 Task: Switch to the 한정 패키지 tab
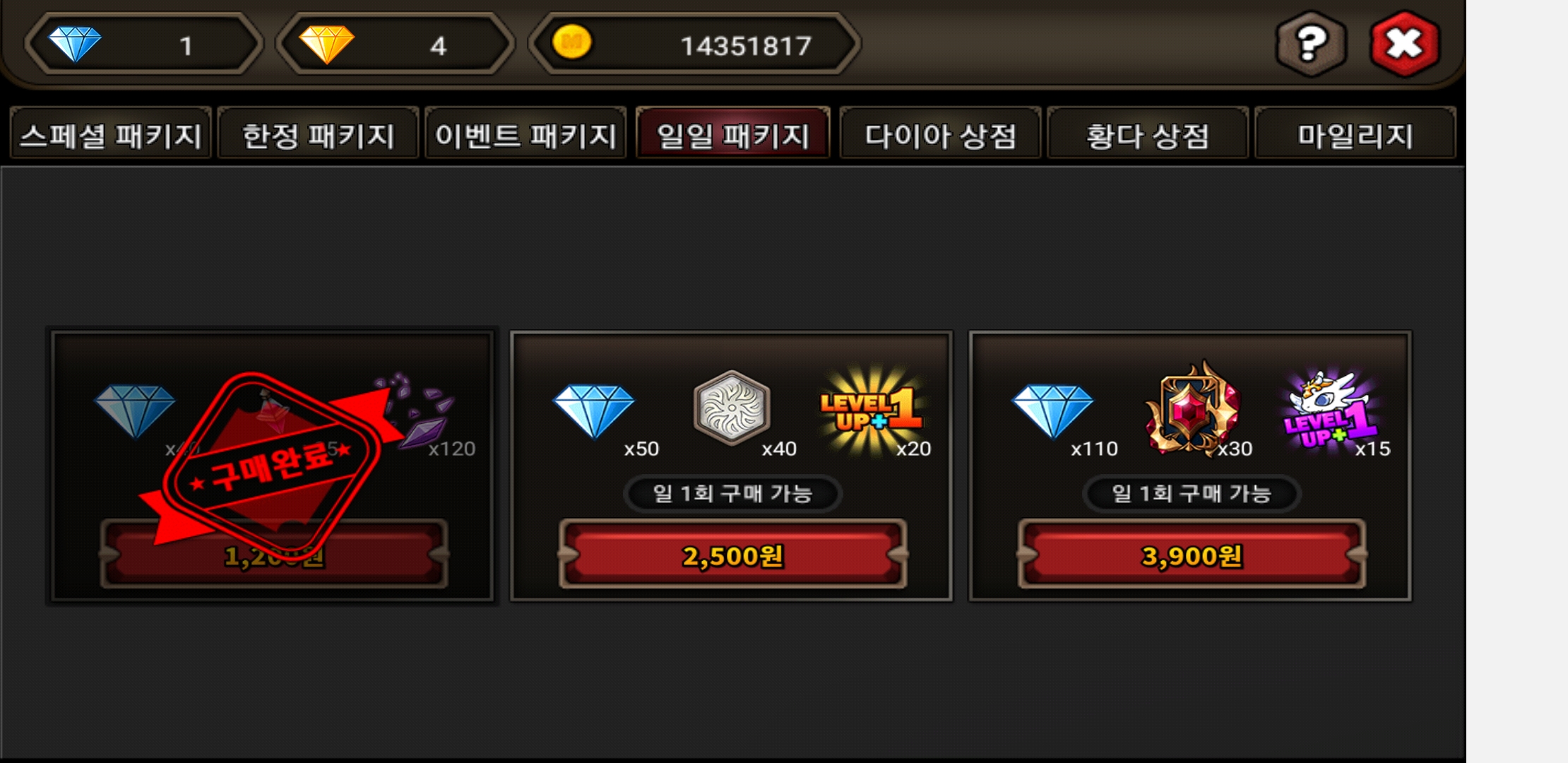pos(318,134)
